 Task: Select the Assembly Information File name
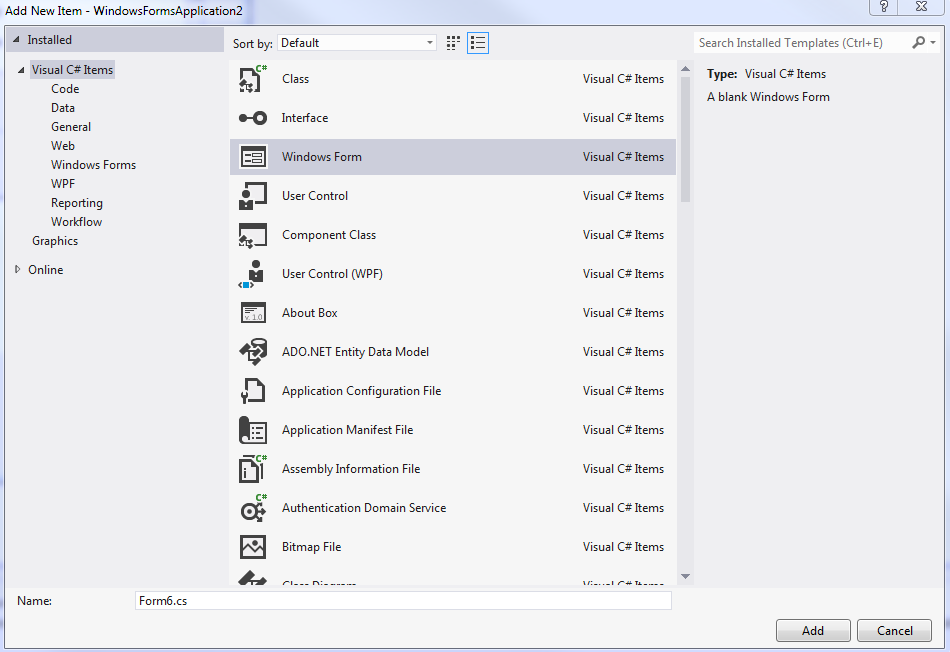click(351, 469)
